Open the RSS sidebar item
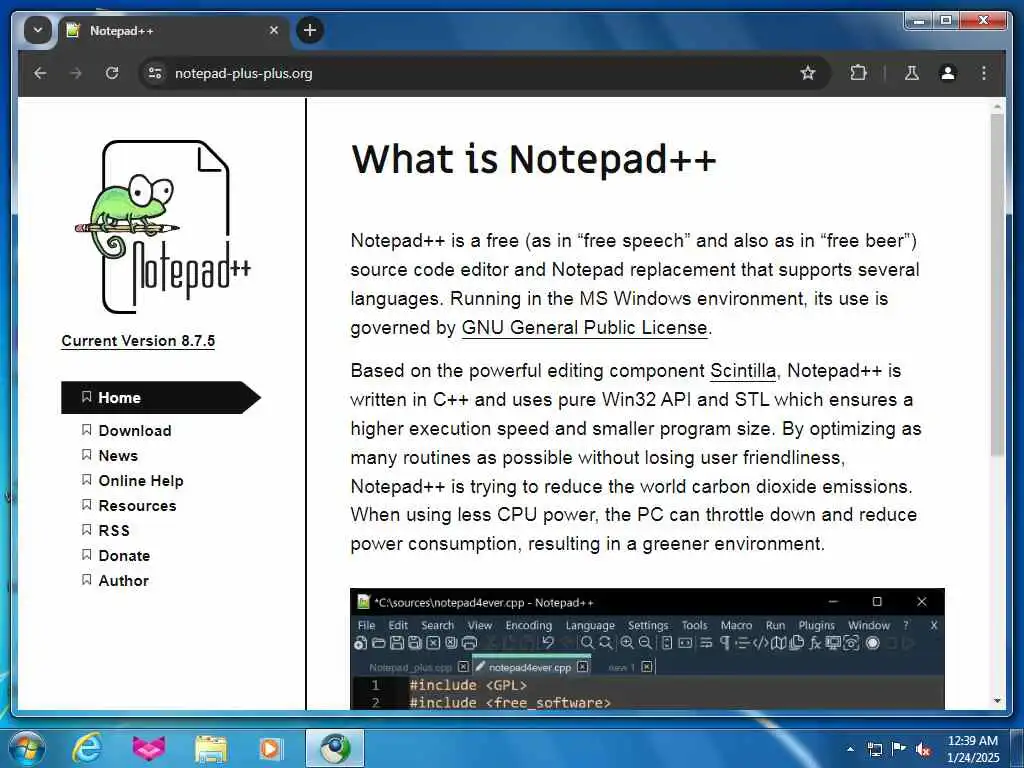Viewport: 1024px width, 768px height. coord(114,531)
